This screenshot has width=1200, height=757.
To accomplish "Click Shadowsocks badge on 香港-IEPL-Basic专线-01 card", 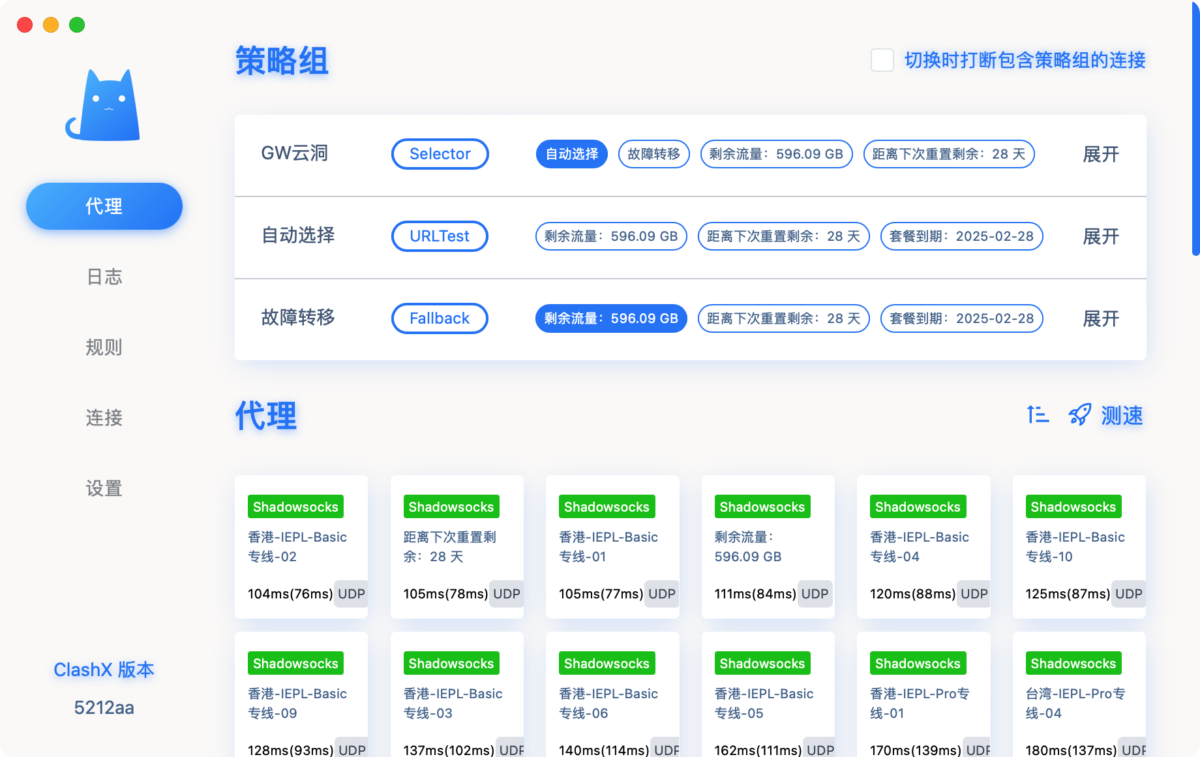I will pos(607,507).
